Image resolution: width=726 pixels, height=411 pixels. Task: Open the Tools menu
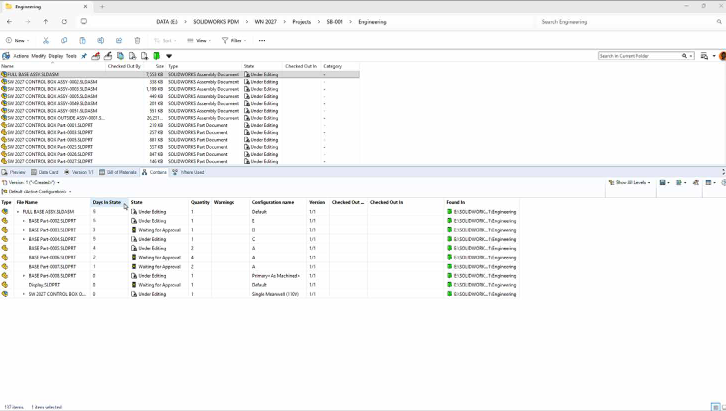[71, 56]
